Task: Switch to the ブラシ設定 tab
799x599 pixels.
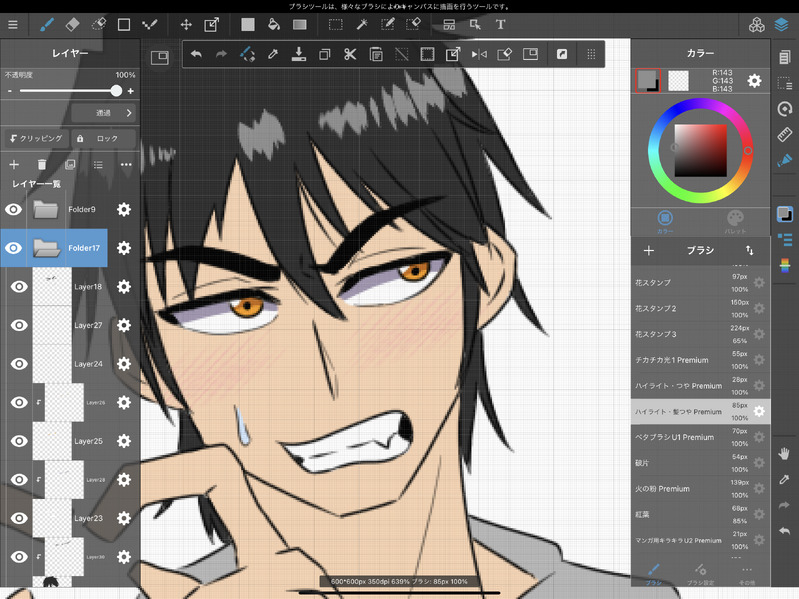Action: (700, 574)
